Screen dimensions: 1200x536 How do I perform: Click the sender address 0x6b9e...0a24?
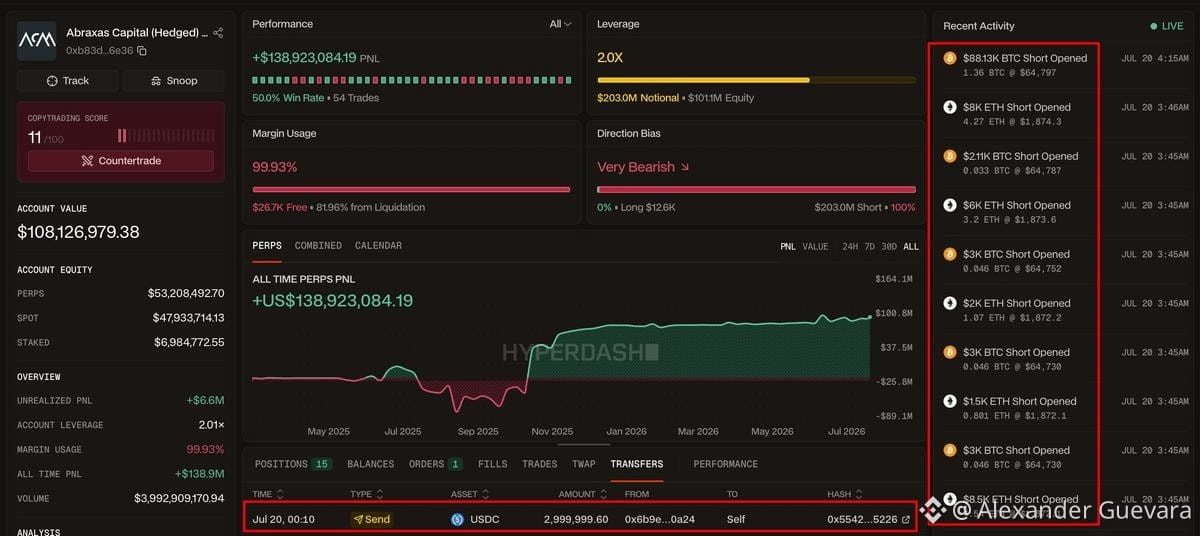pos(660,519)
